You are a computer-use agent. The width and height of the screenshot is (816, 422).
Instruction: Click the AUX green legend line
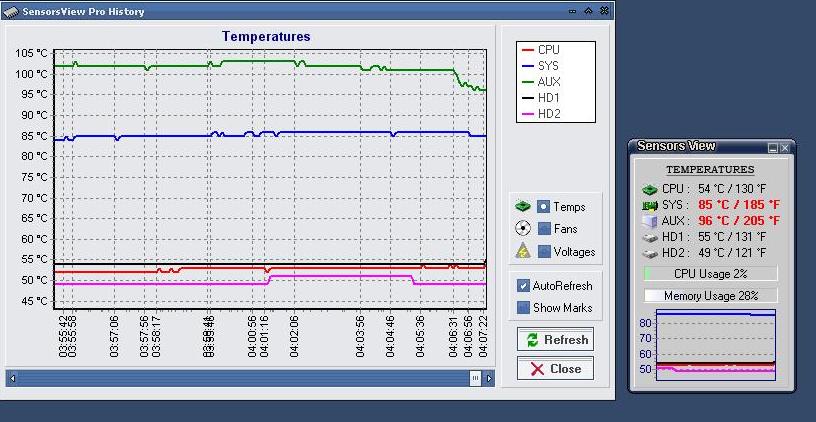pyautogui.click(x=528, y=82)
